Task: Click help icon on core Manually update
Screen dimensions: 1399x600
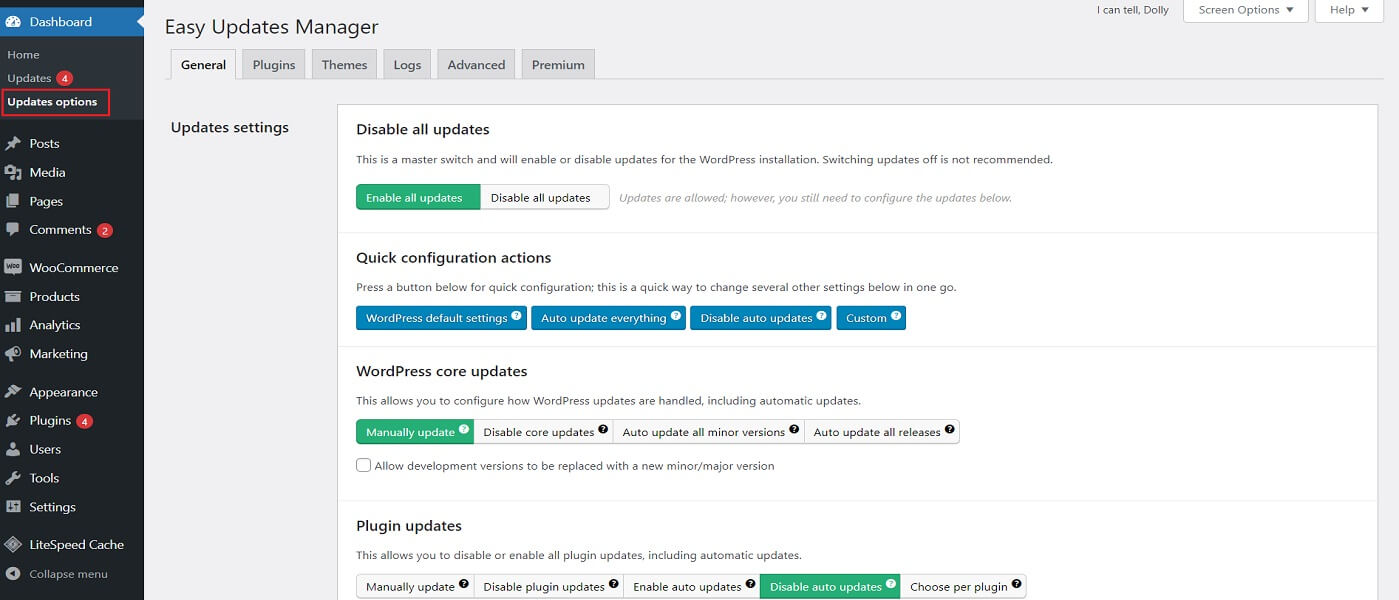Action: [464, 430]
